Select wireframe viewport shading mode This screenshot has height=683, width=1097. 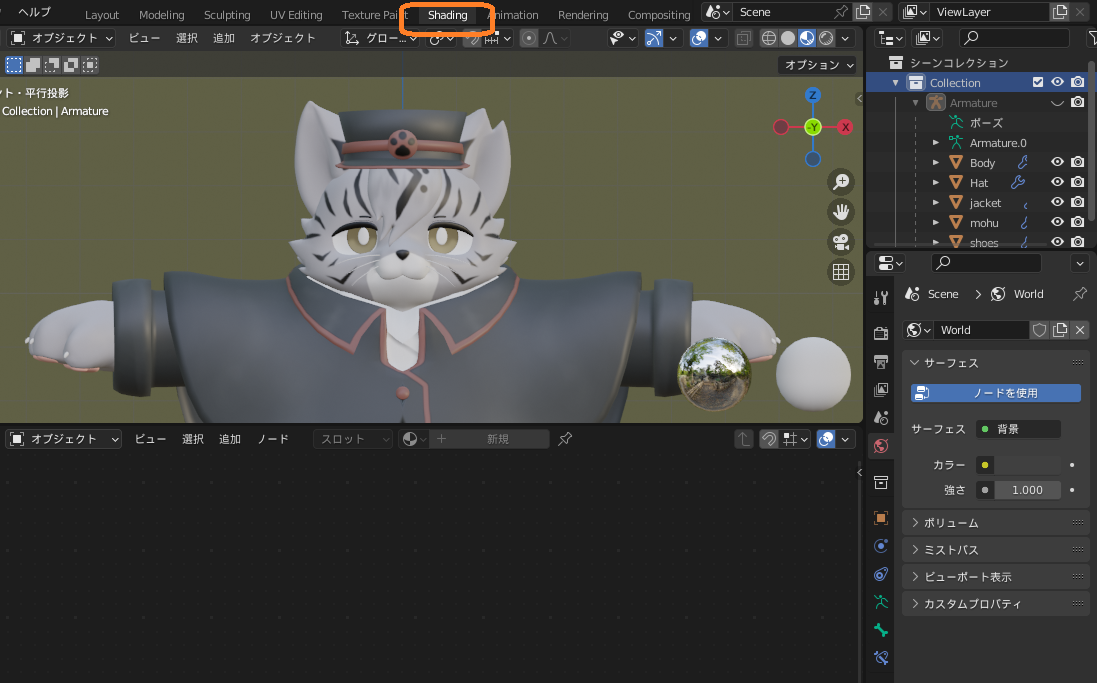[768, 38]
